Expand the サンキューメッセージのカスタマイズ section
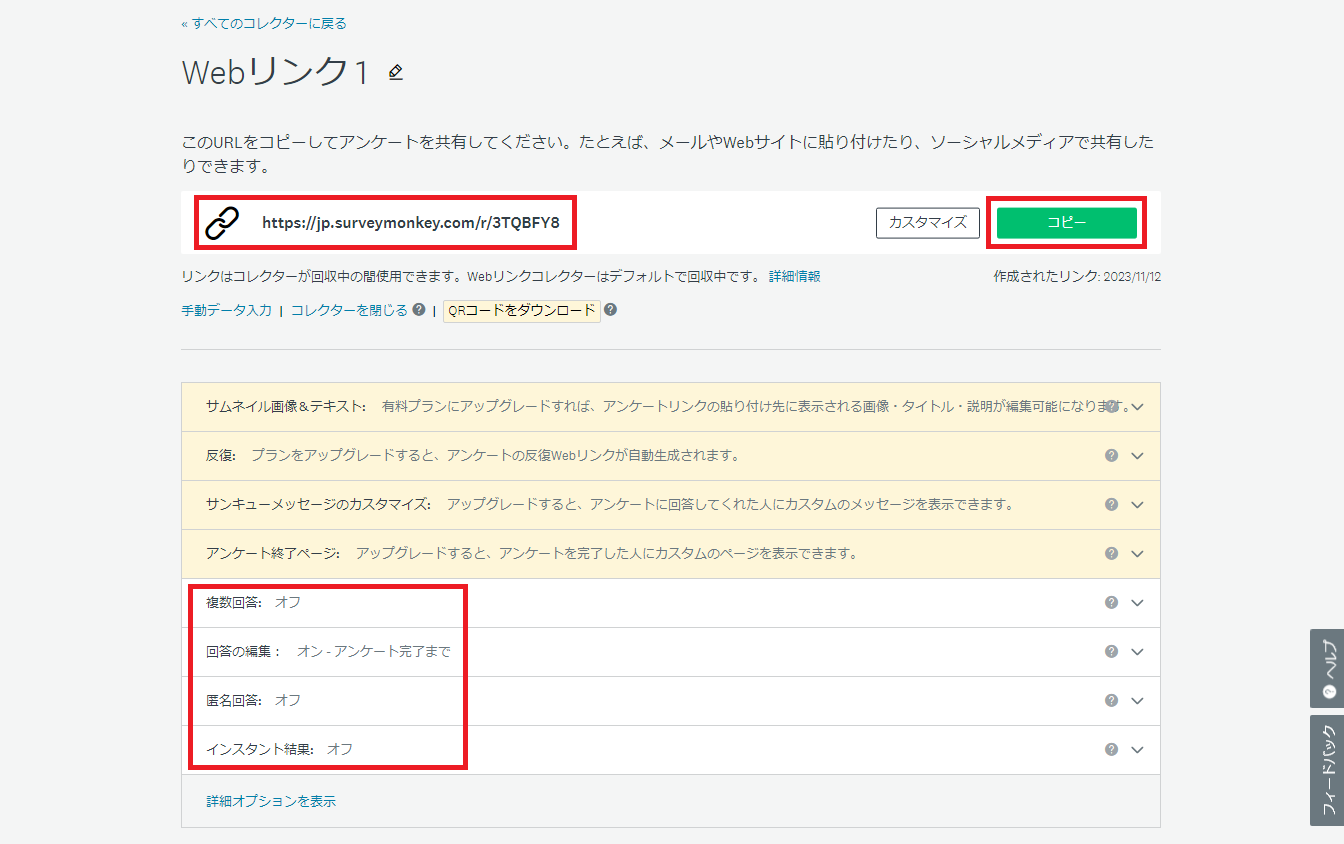 click(x=1137, y=504)
